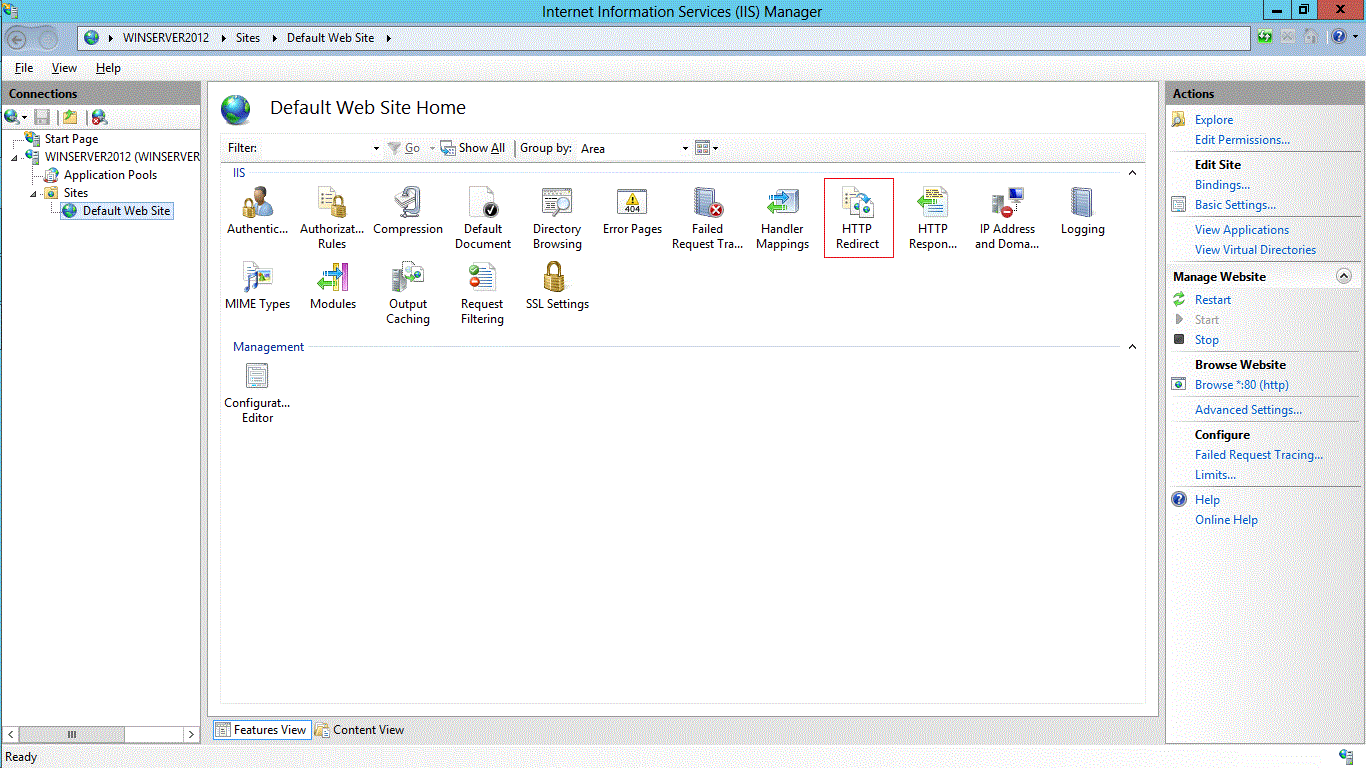Image resolution: width=1366 pixels, height=768 pixels.
Task: Open the Compression feature
Action: pos(408,212)
